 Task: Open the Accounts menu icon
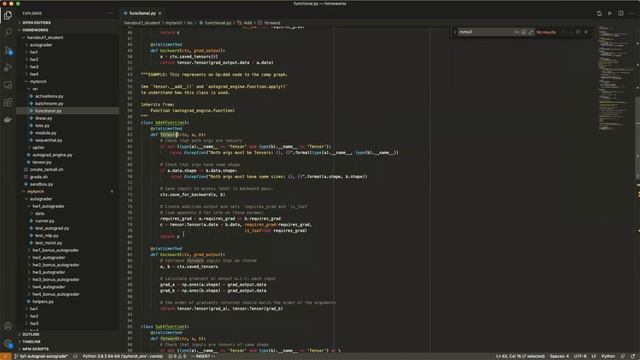click(x=8, y=326)
